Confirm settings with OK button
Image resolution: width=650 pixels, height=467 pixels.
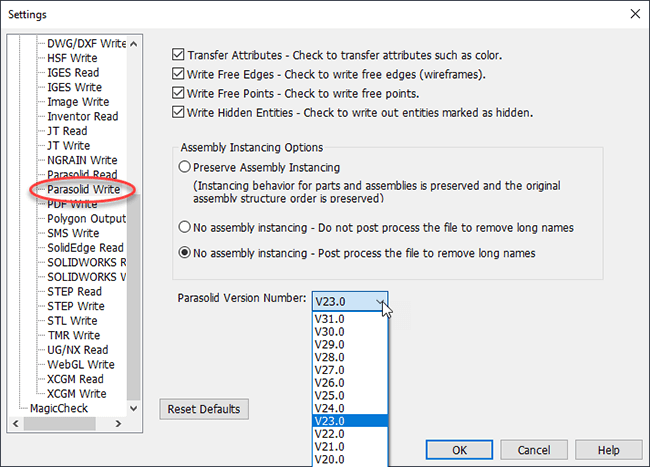(x=459, y=450)
